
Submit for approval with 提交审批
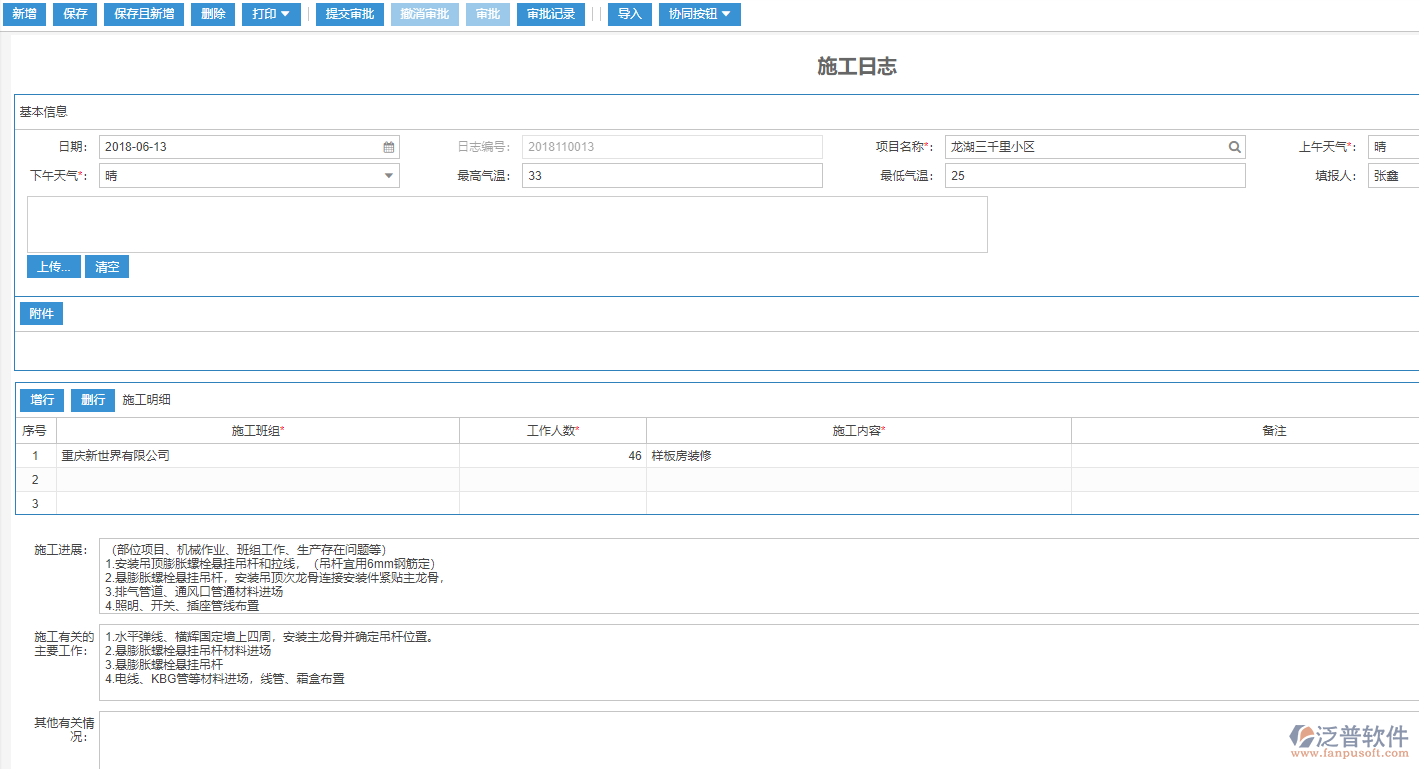[349, 14]
